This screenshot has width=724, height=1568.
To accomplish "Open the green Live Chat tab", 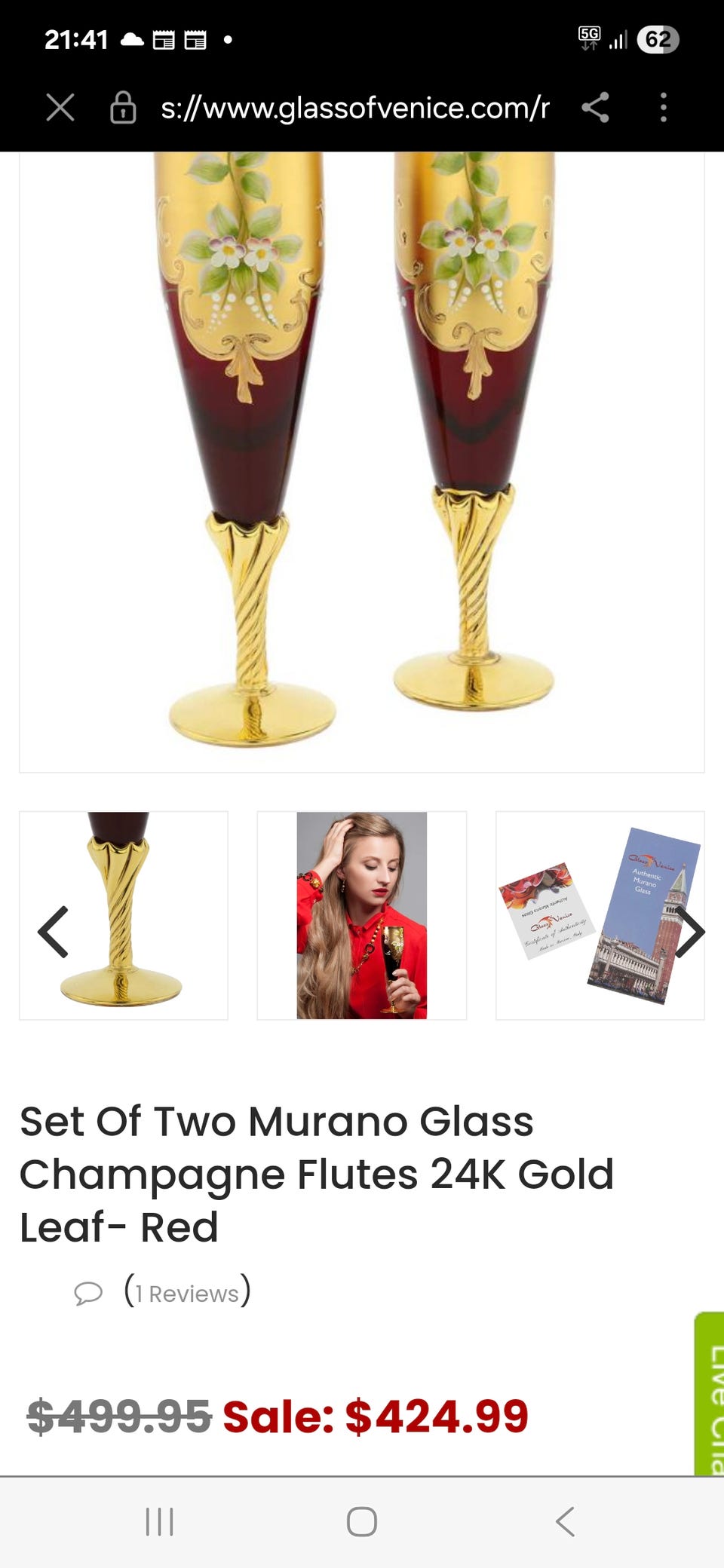I will click(710, 1393).
